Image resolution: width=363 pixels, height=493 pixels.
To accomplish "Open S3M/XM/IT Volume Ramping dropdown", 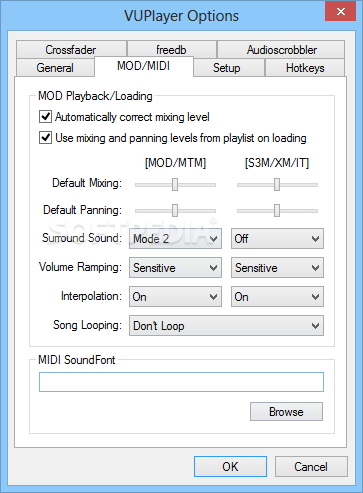I will [x=277, y=268].
